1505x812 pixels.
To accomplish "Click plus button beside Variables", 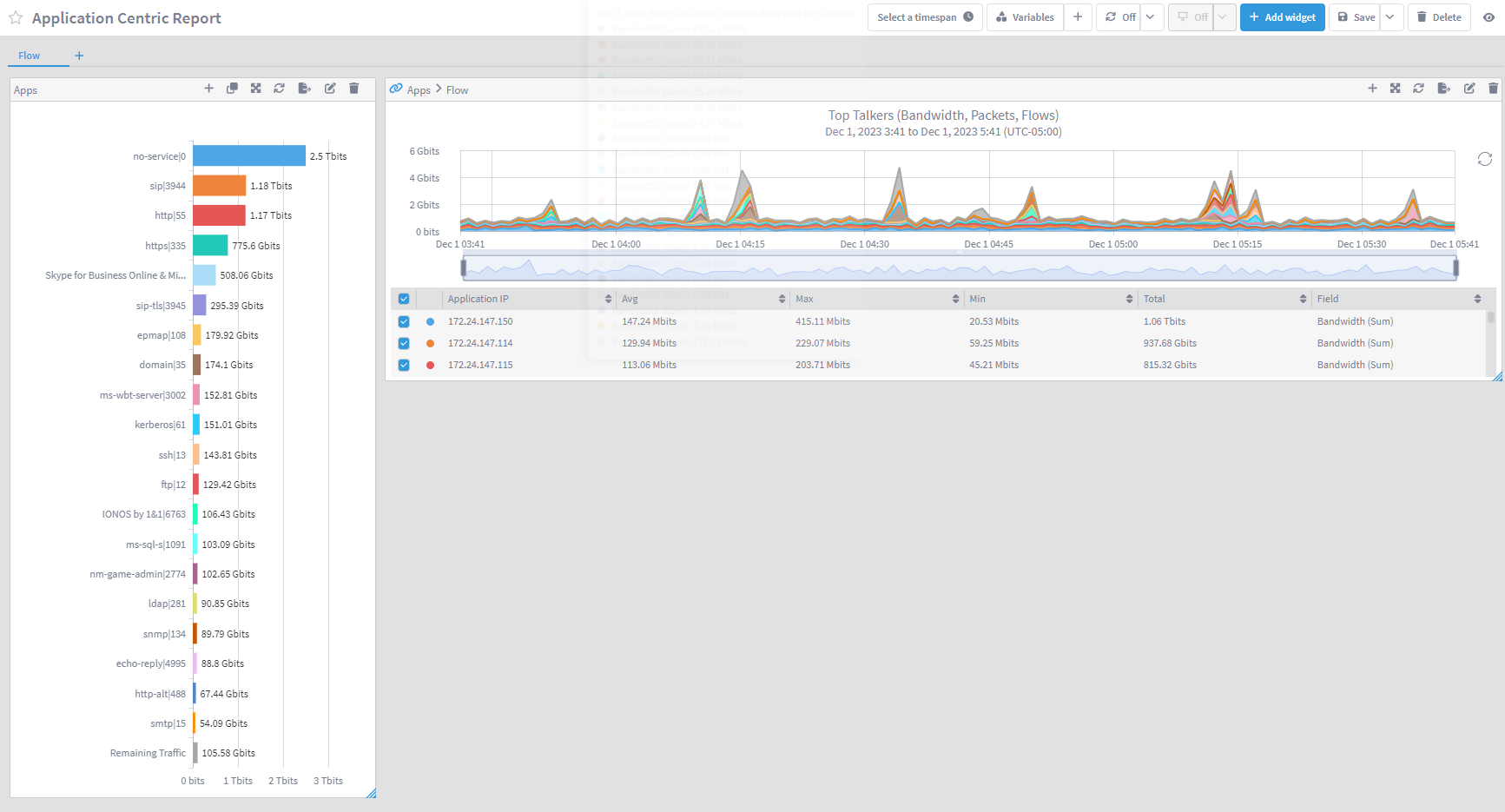I will coord(1078,17).
